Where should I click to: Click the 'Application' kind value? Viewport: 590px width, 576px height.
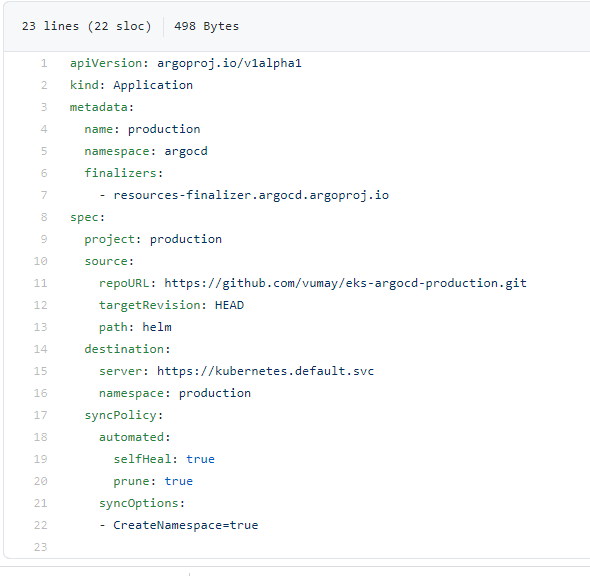(x=153, y=85)
